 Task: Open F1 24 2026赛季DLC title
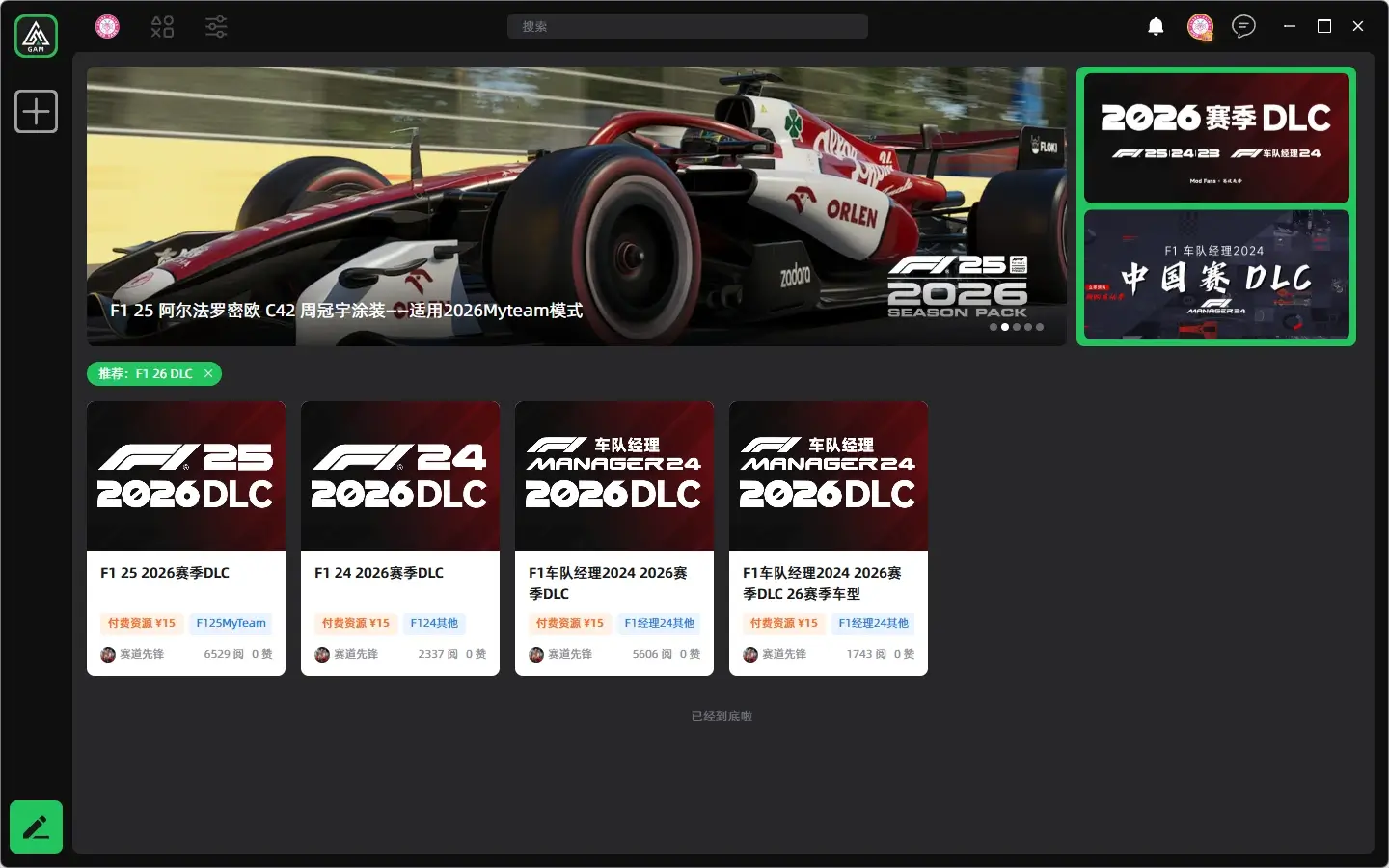point(379,573)
